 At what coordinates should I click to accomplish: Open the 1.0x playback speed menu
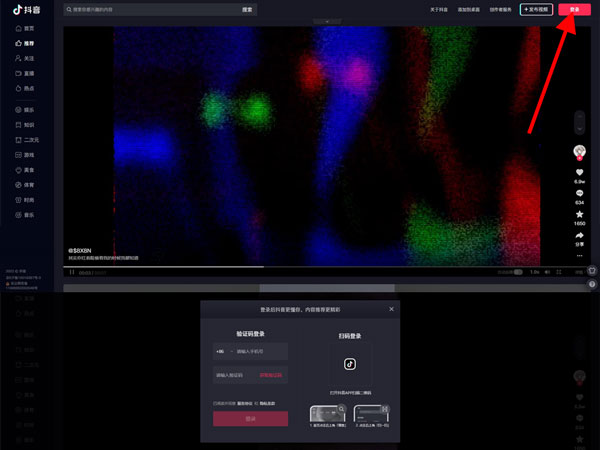coord(534,272)
